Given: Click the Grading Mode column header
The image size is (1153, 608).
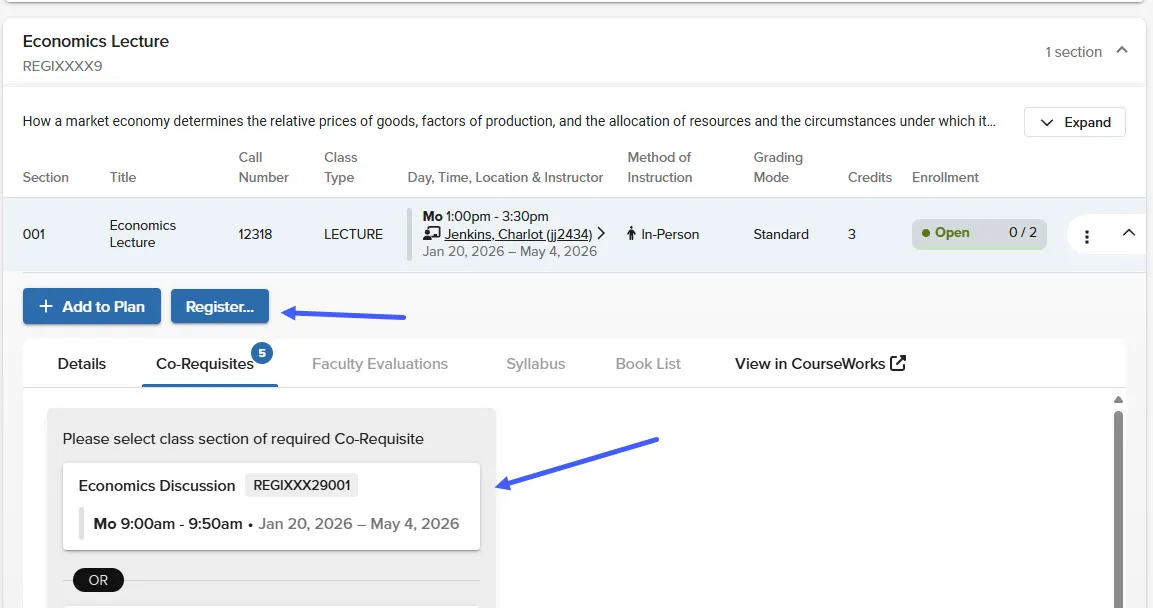Looking at the screenshot, I should pos(778,167).
